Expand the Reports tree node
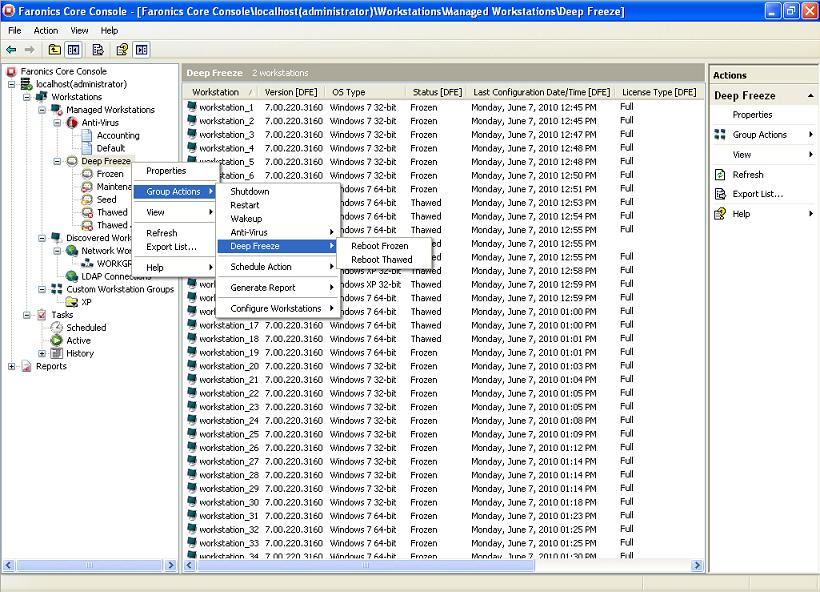 12,366
